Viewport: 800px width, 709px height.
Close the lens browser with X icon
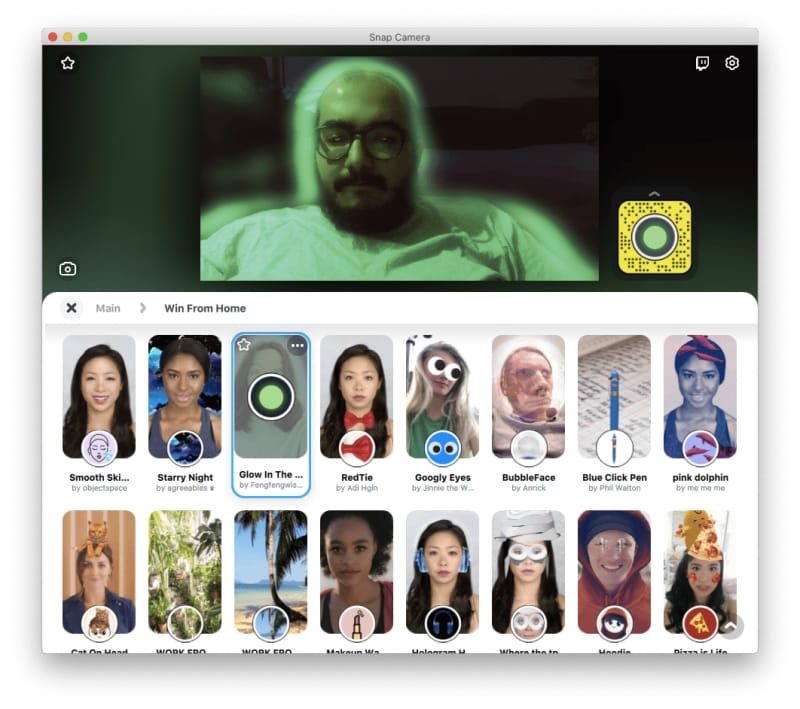(x=71, y=308)
